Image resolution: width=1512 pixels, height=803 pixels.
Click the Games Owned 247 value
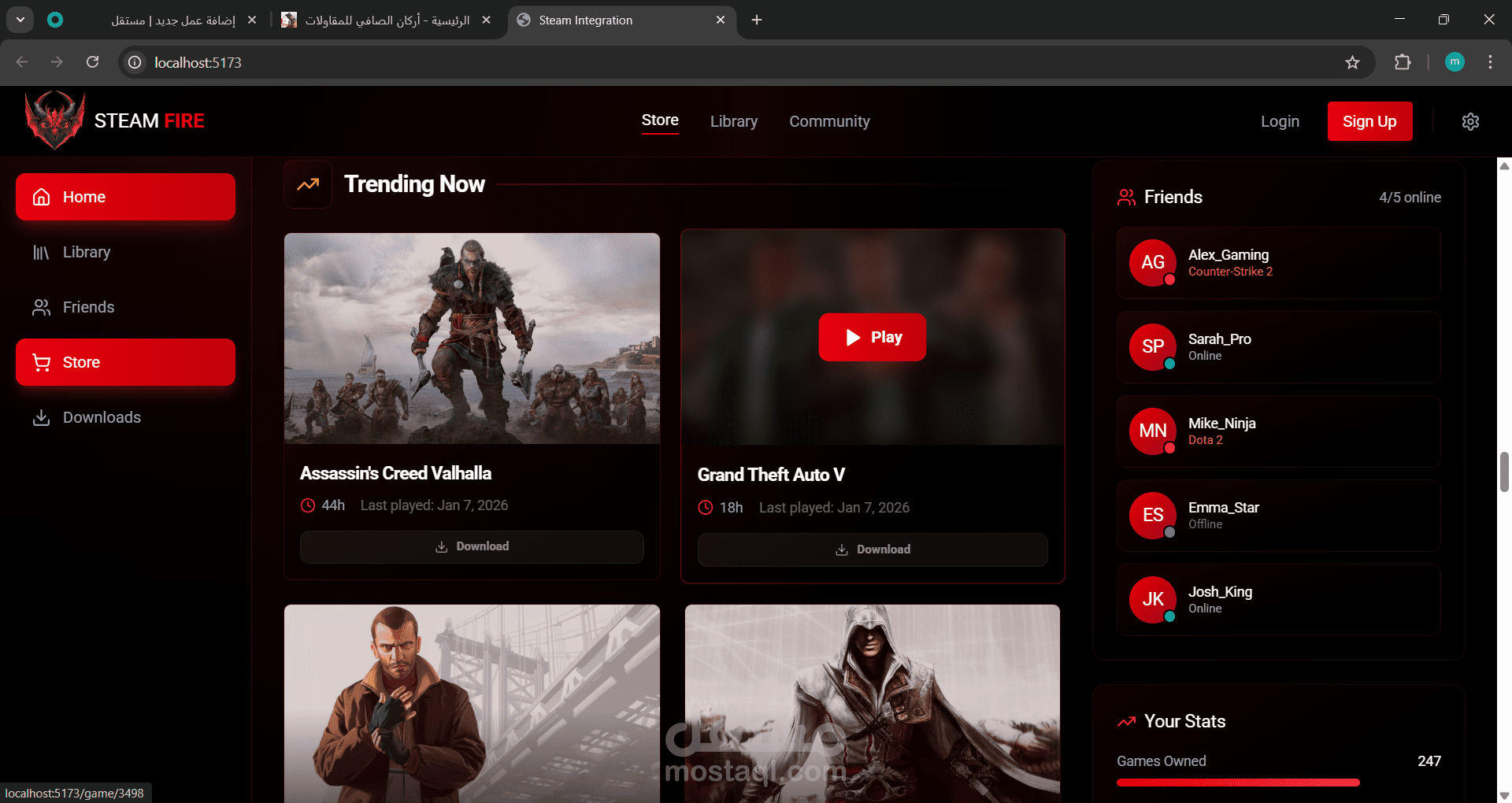[1429, 761]
